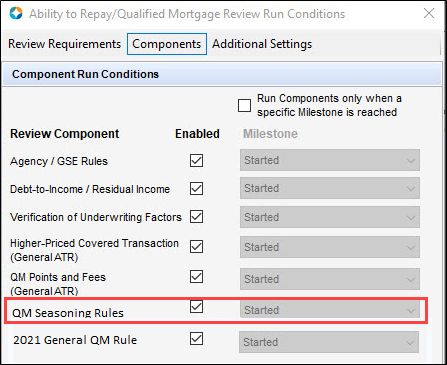Expand the QM Seasoning Rules milestone dropdown

330,310
